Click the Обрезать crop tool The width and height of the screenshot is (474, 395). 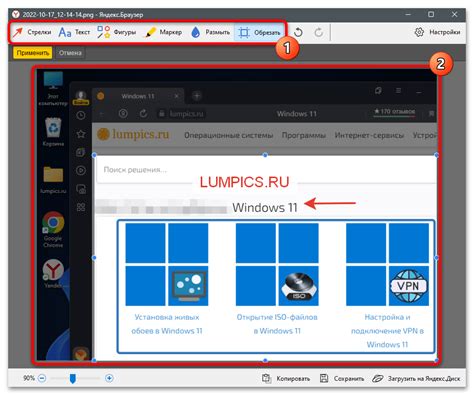pyautogui.click(x=259, y=33)
